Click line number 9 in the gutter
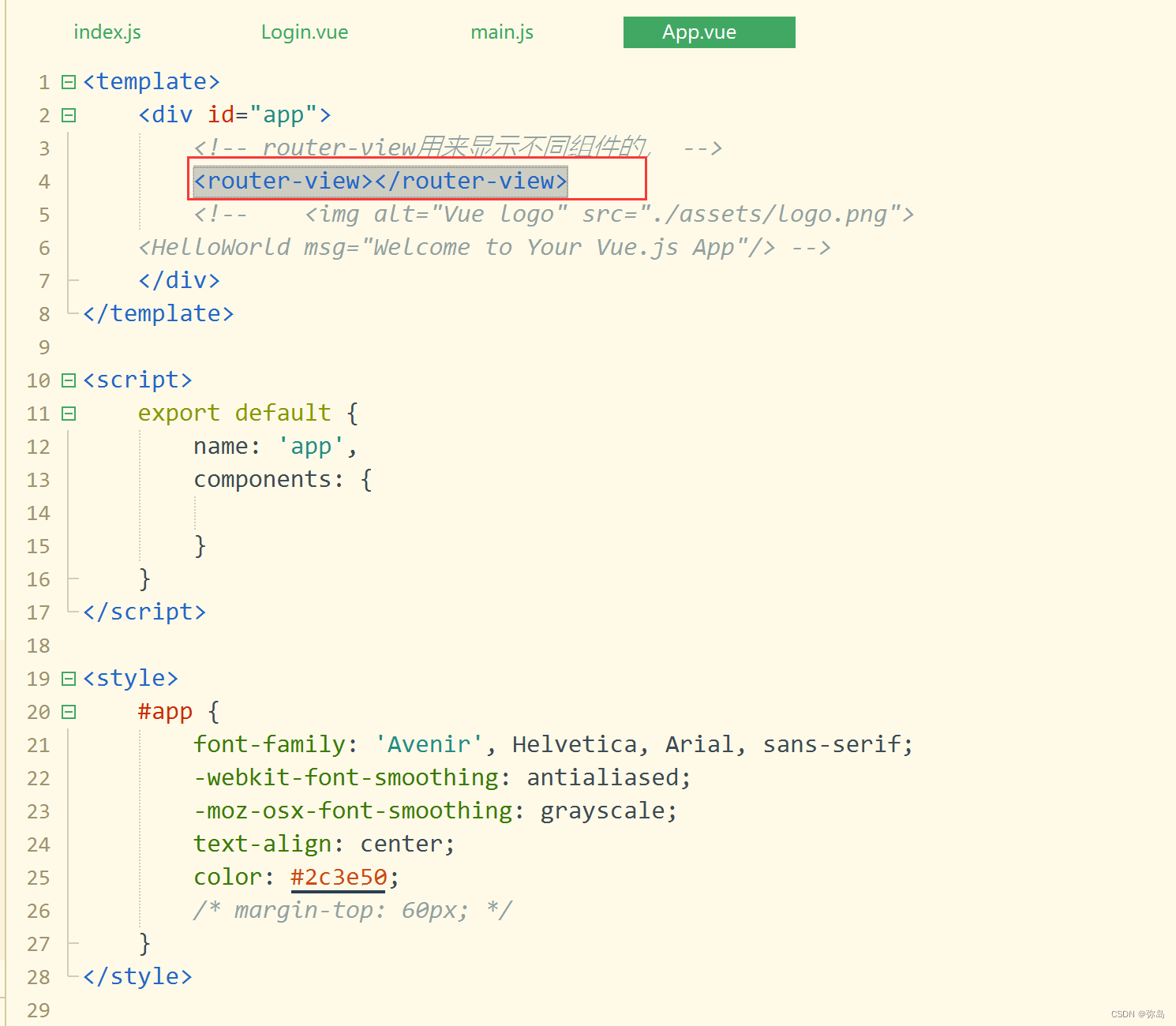Image resolution: width=1176 pixels, height=1026 pixels. point(44,348)
